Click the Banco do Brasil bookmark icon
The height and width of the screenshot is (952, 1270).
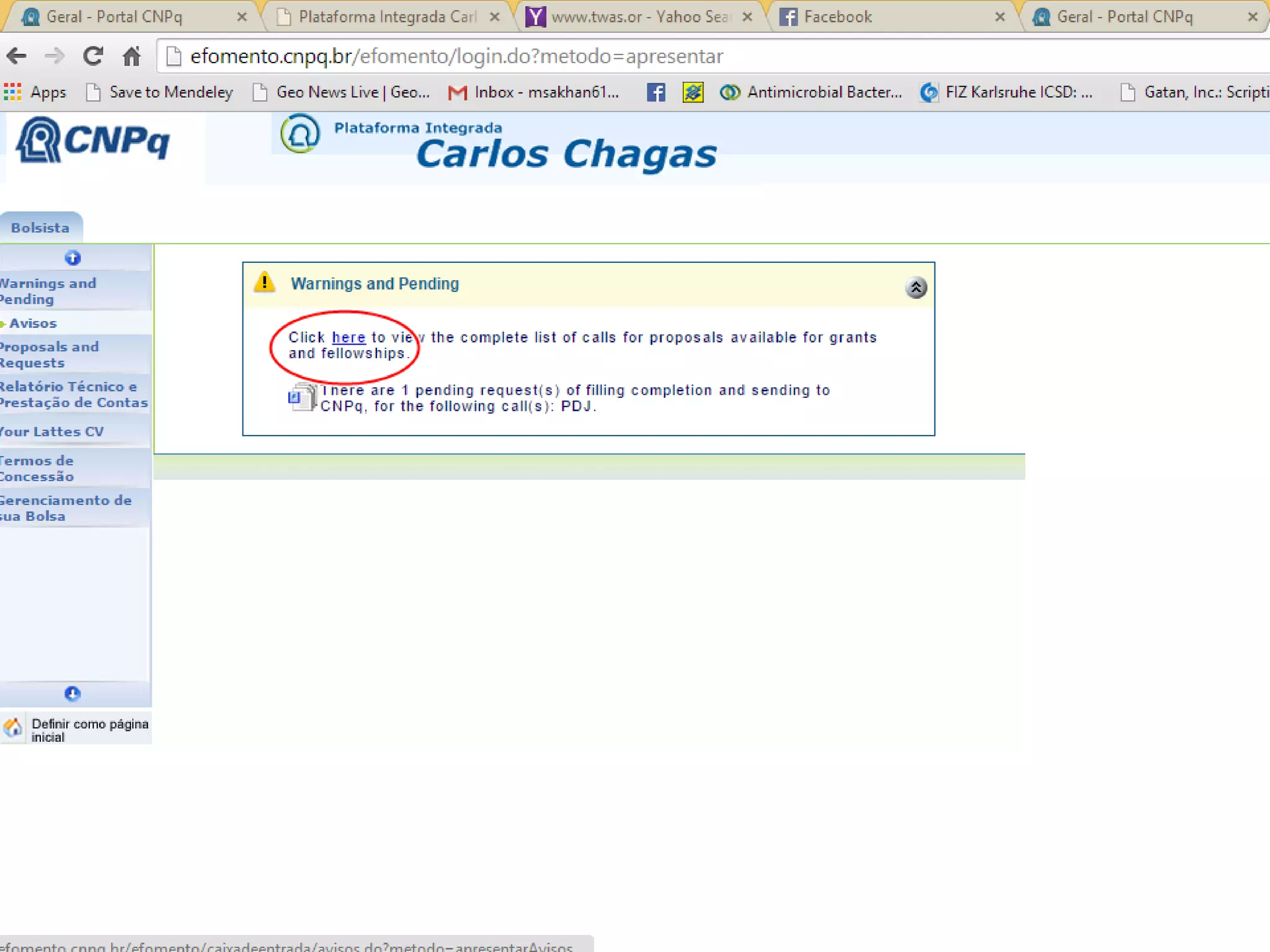pos(693,92)
